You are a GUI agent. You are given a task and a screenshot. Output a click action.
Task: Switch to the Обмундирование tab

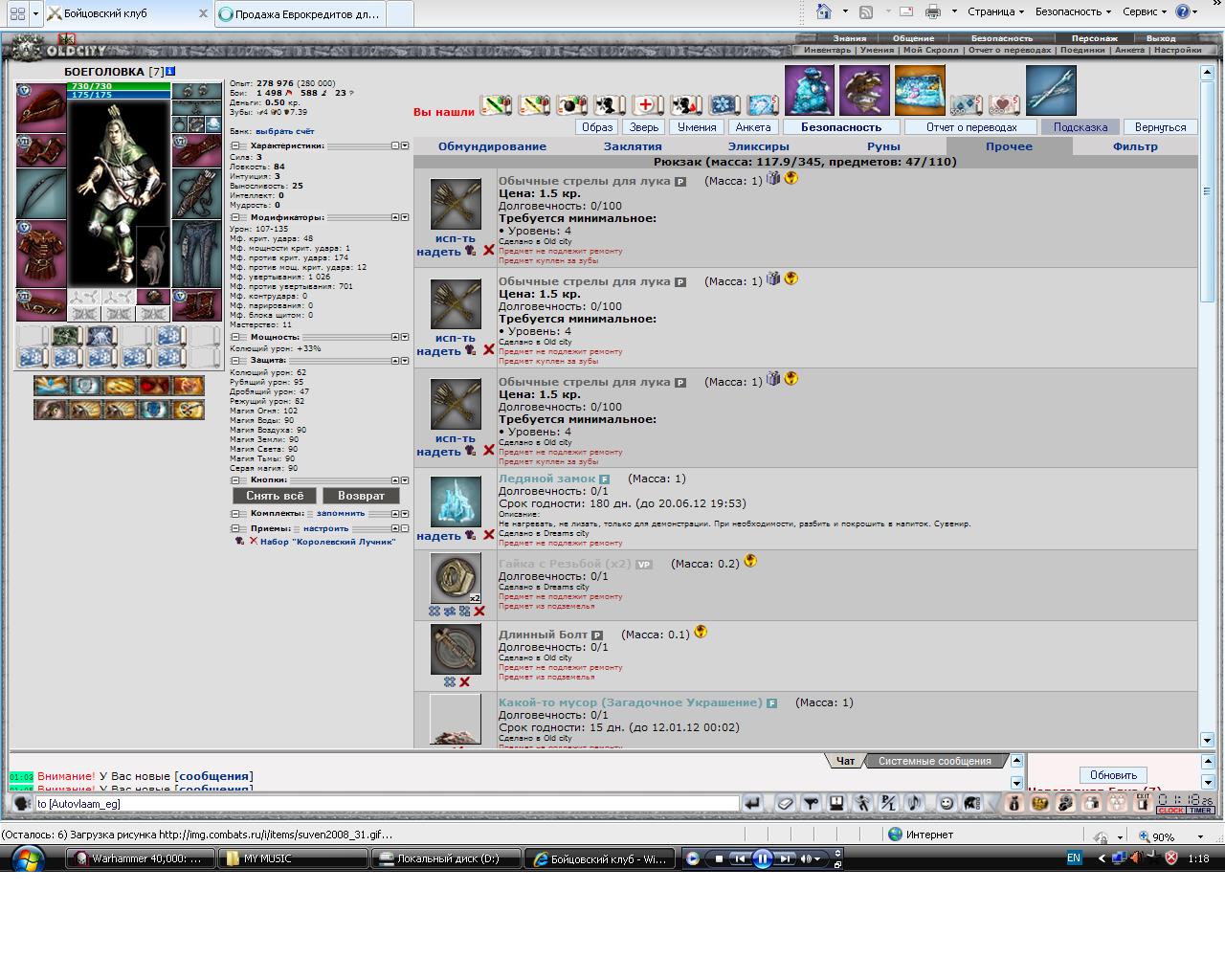click(x=492, y=146)
